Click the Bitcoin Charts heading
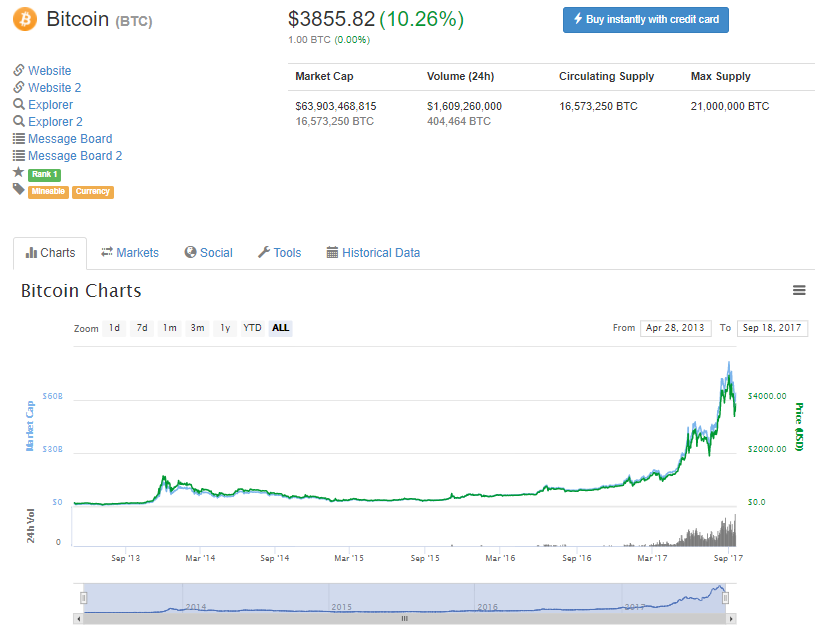The image size is (821, 634). (81, 291)
